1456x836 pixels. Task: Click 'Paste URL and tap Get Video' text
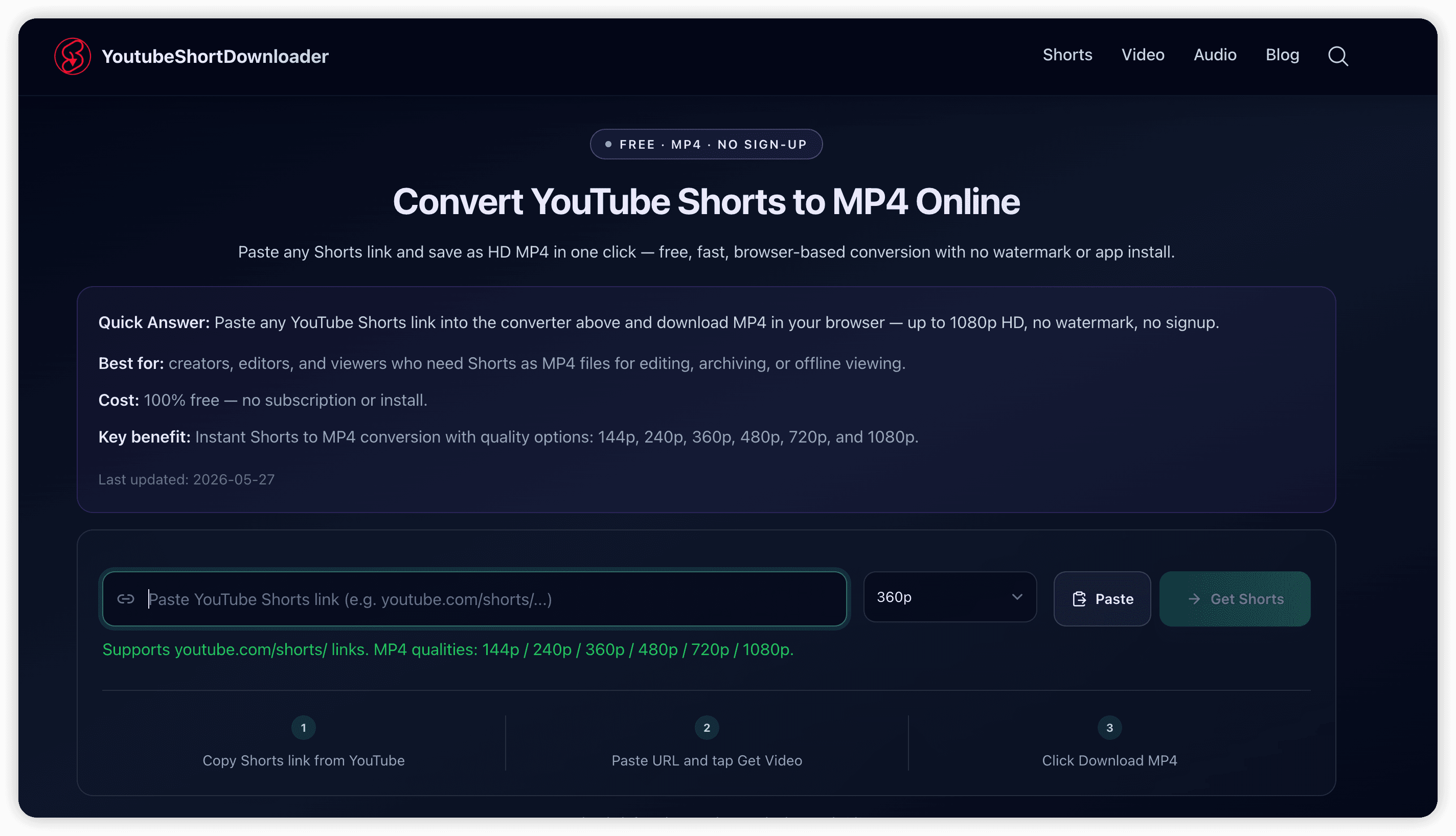coord(707,760)
